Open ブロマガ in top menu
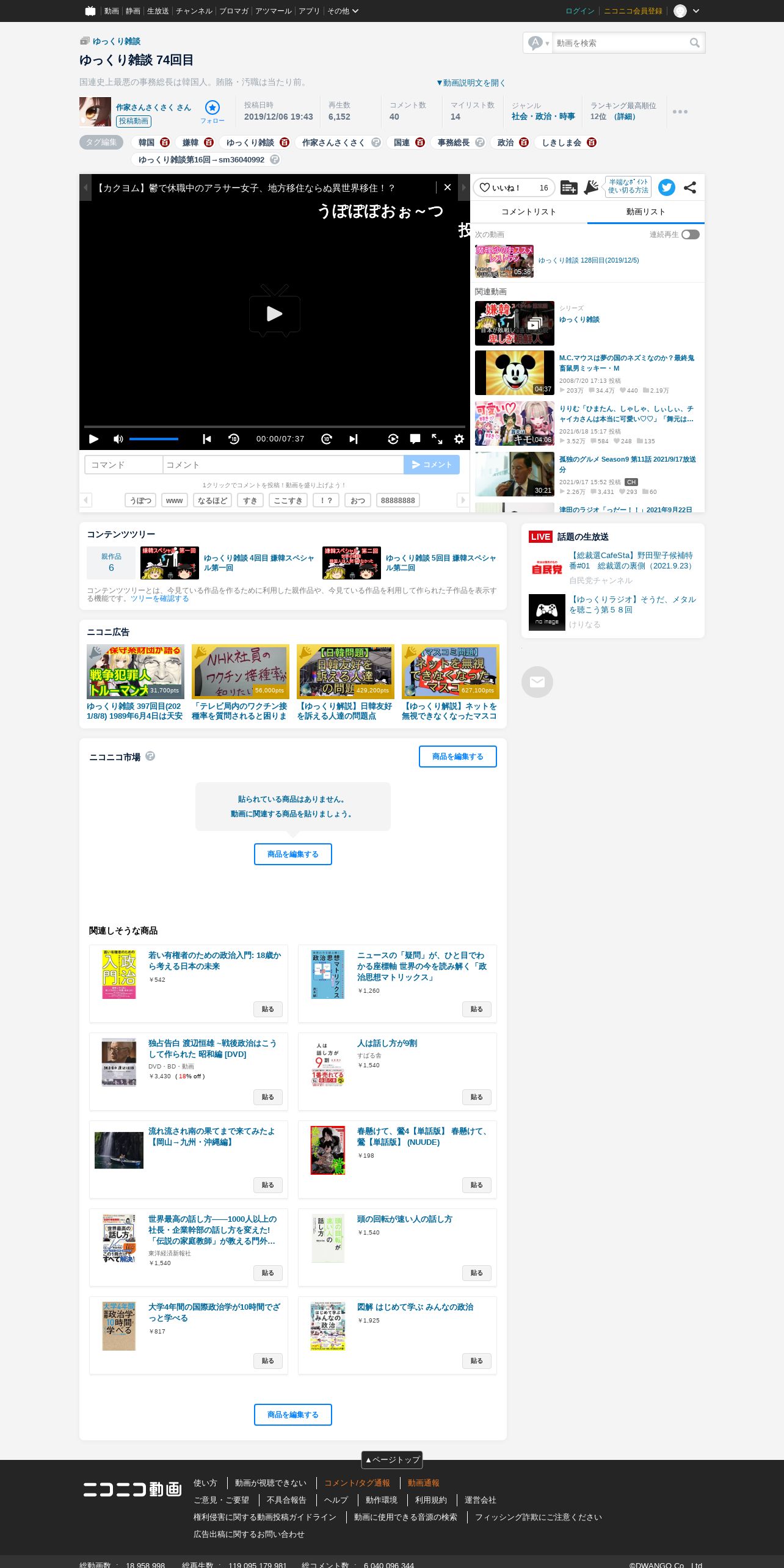This screenshot has height=1568, width=784. 234,11
